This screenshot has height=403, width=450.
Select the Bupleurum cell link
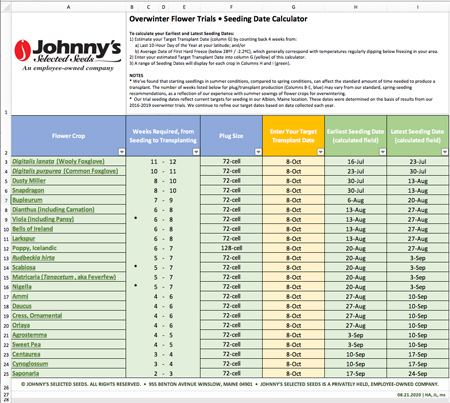27,200
